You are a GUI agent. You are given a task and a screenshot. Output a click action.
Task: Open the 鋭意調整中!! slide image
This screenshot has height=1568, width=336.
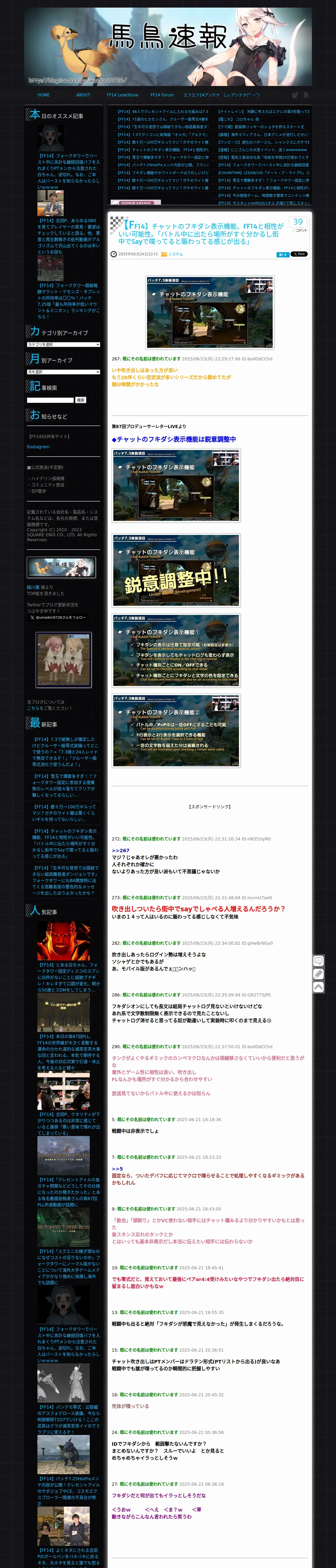tap(176, 570)
